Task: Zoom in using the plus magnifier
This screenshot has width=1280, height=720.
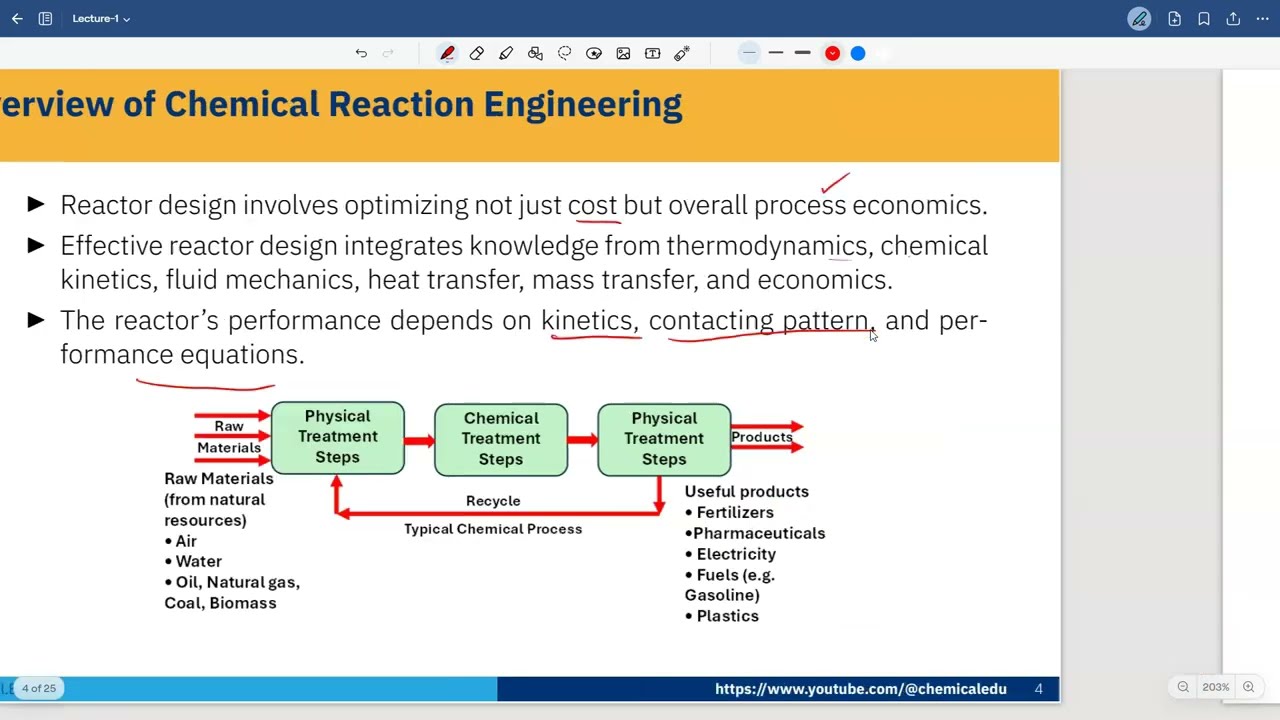Action: [1248, 687]
